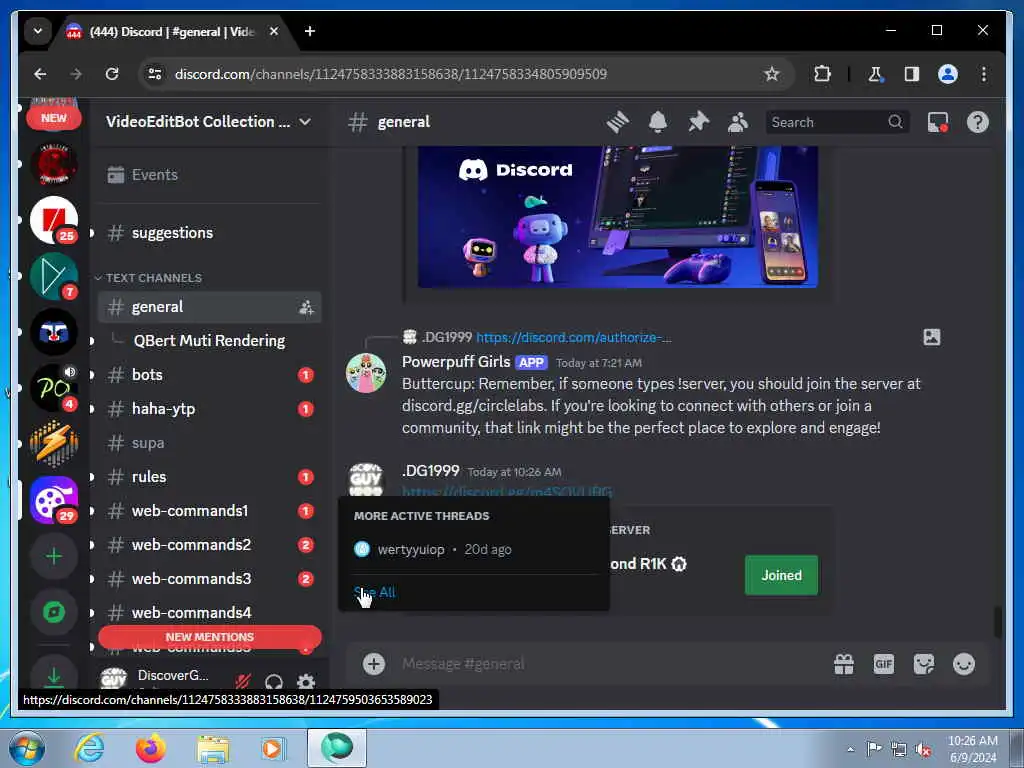Open the PO server icon with badge 4
This screenshot has height=768, width=1024.
tap(54, 388)
